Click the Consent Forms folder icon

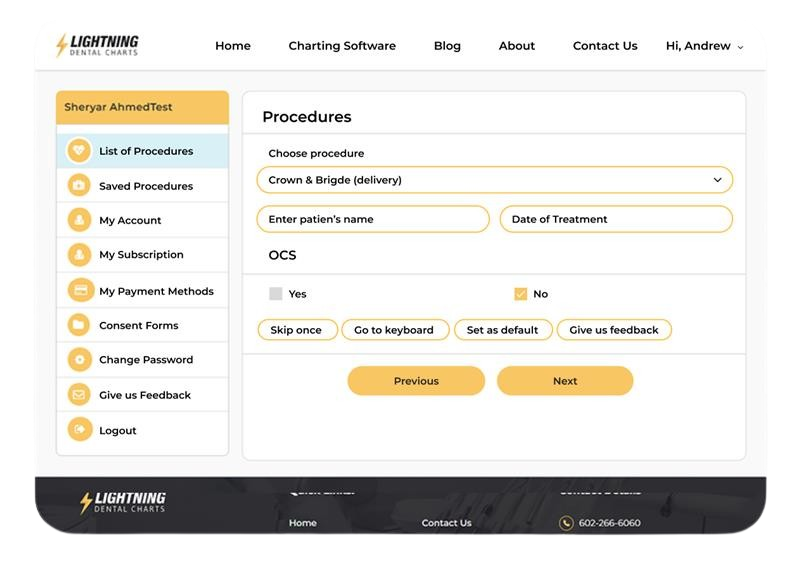(78, 325)
